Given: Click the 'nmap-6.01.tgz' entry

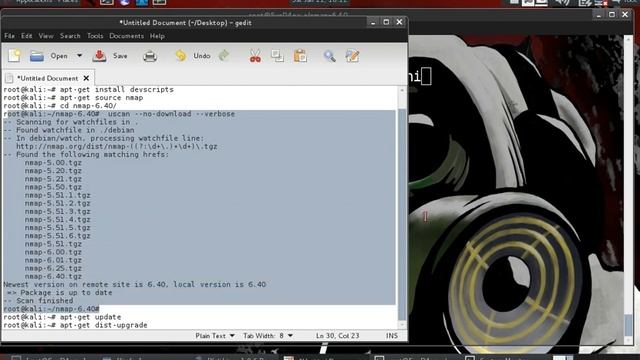Looking at the screenshot, I should tap(53, 260).
